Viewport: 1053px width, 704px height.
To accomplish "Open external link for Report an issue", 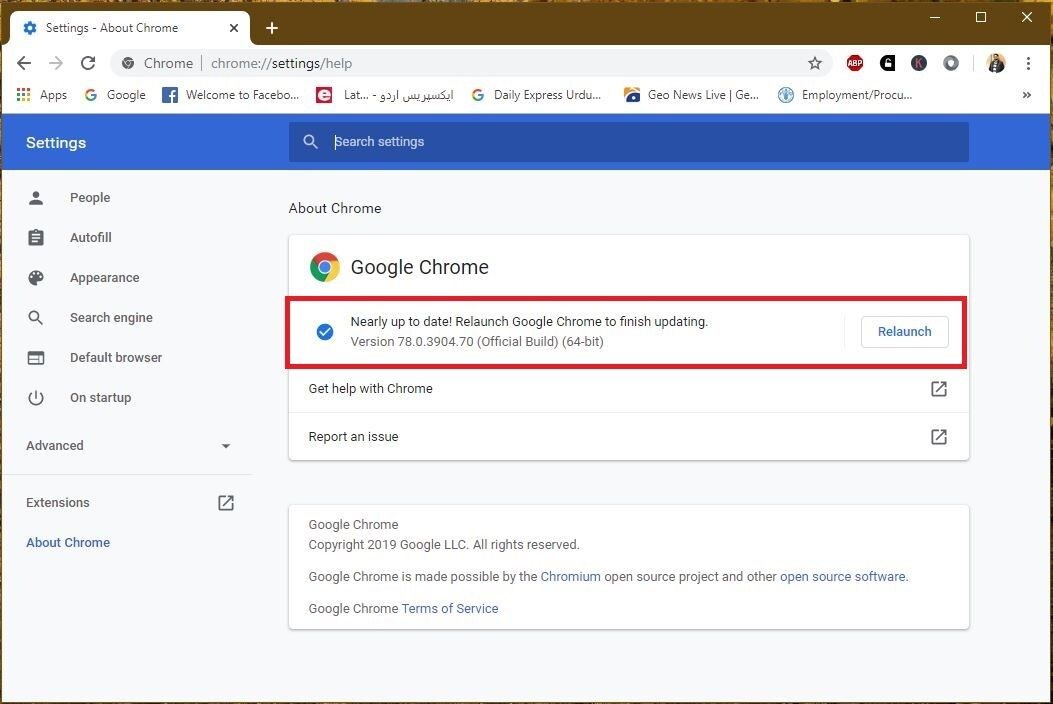I will (938, 437).
